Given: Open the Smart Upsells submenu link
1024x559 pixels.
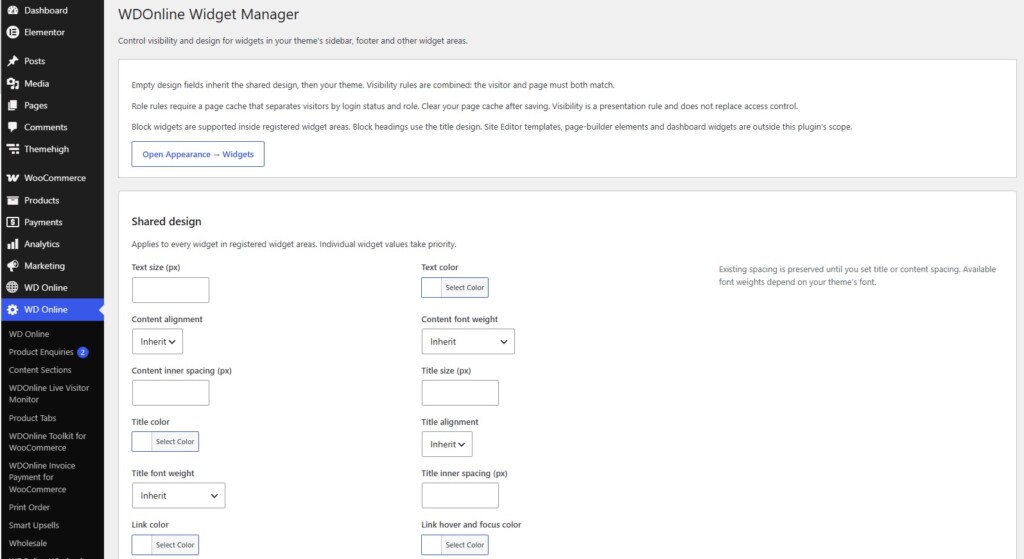Looking at the screenshot, I should point(33,525).
